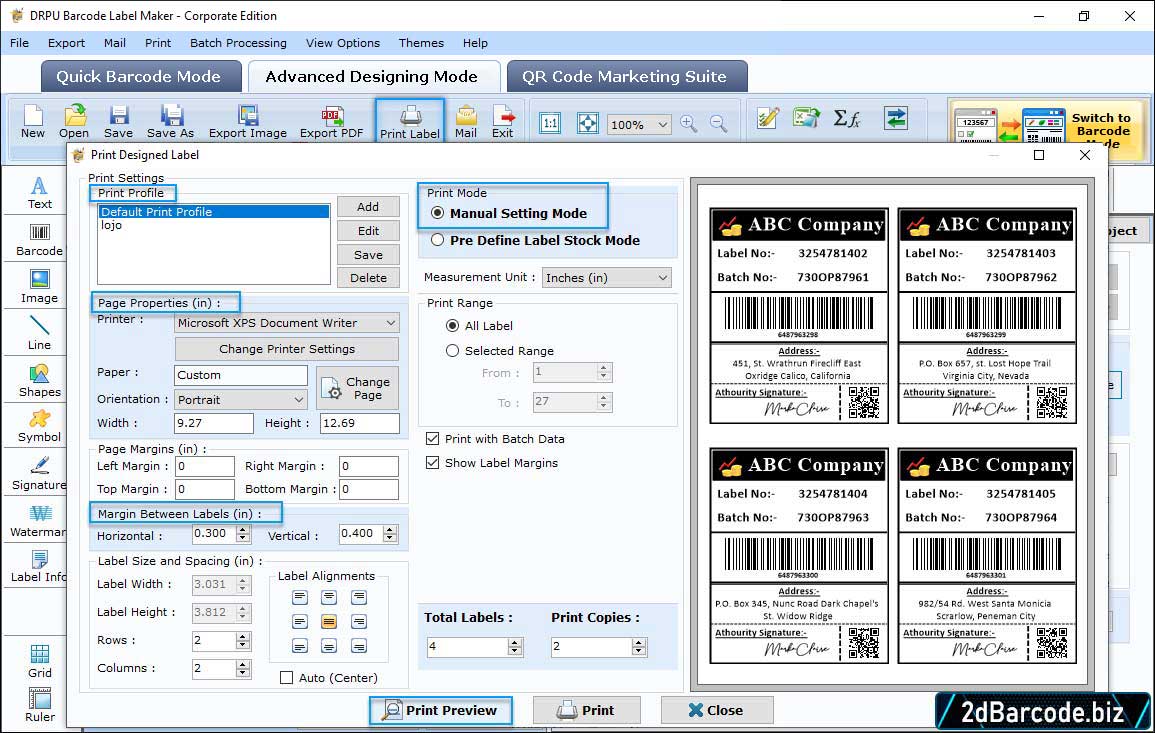Image resolution: width=1155 pixels, height=733 pixels.
Task: Click the Close button in dialog
Action: pos(717,710)
